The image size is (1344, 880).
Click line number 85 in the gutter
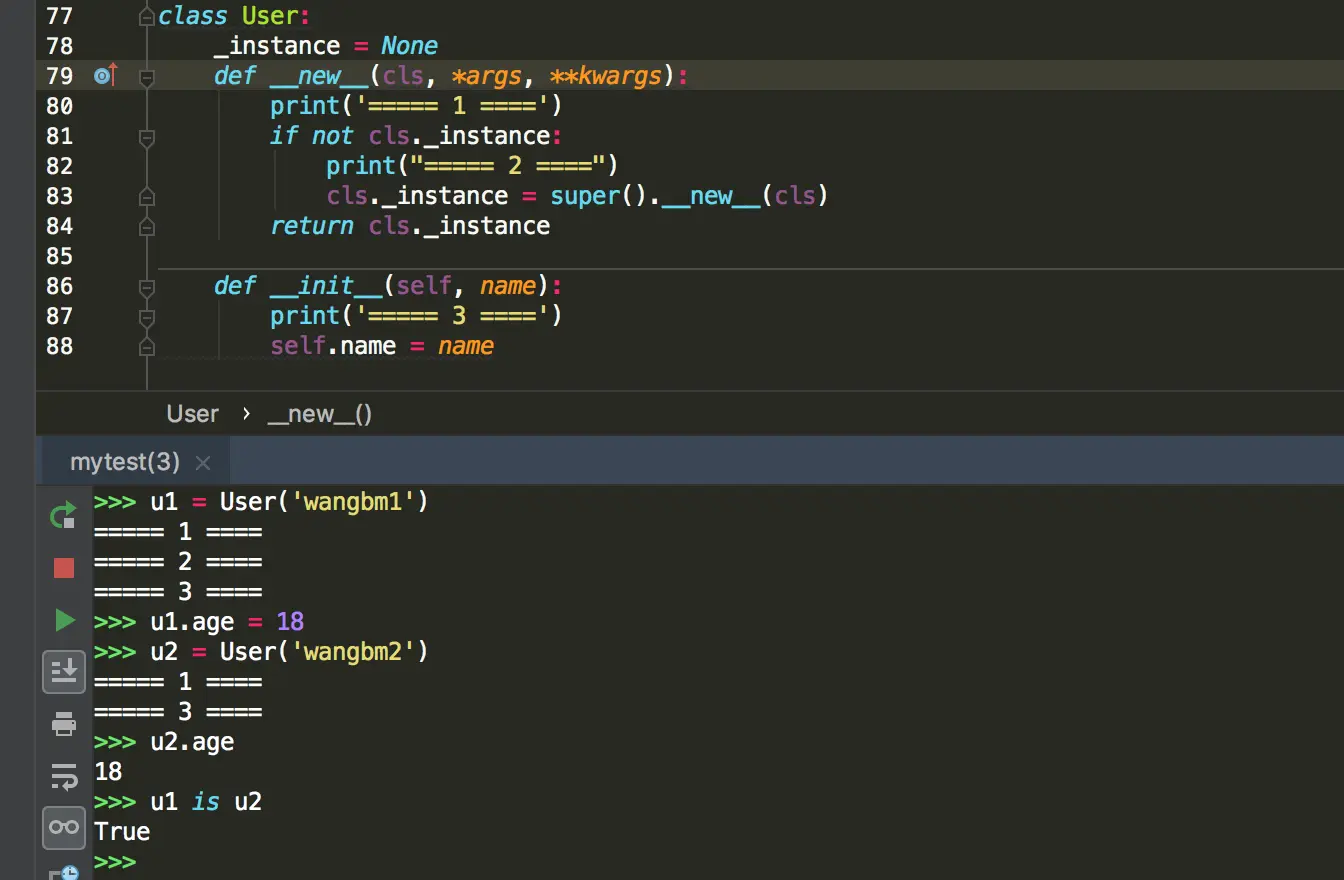tap(60, 256)
